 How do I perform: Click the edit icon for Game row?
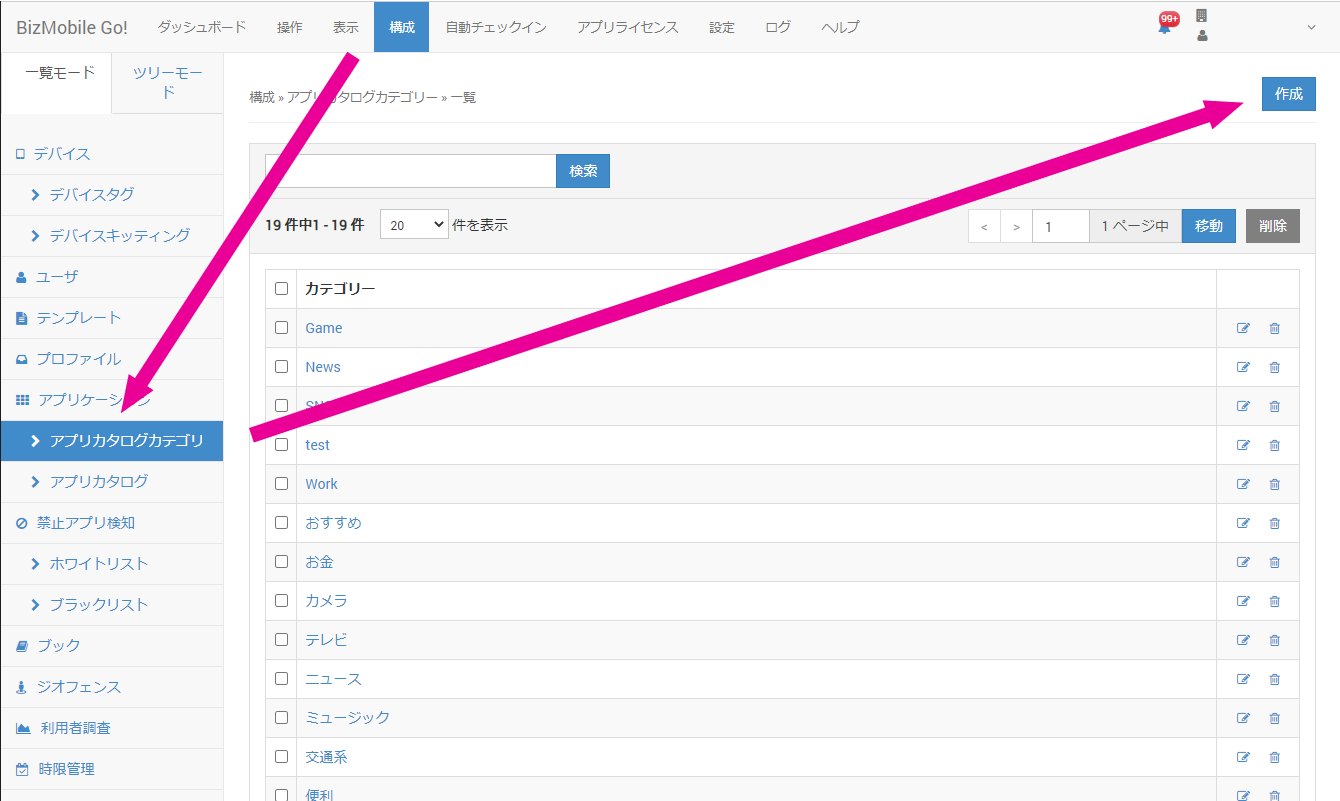pyautogui.click(x=1243, y=328)
